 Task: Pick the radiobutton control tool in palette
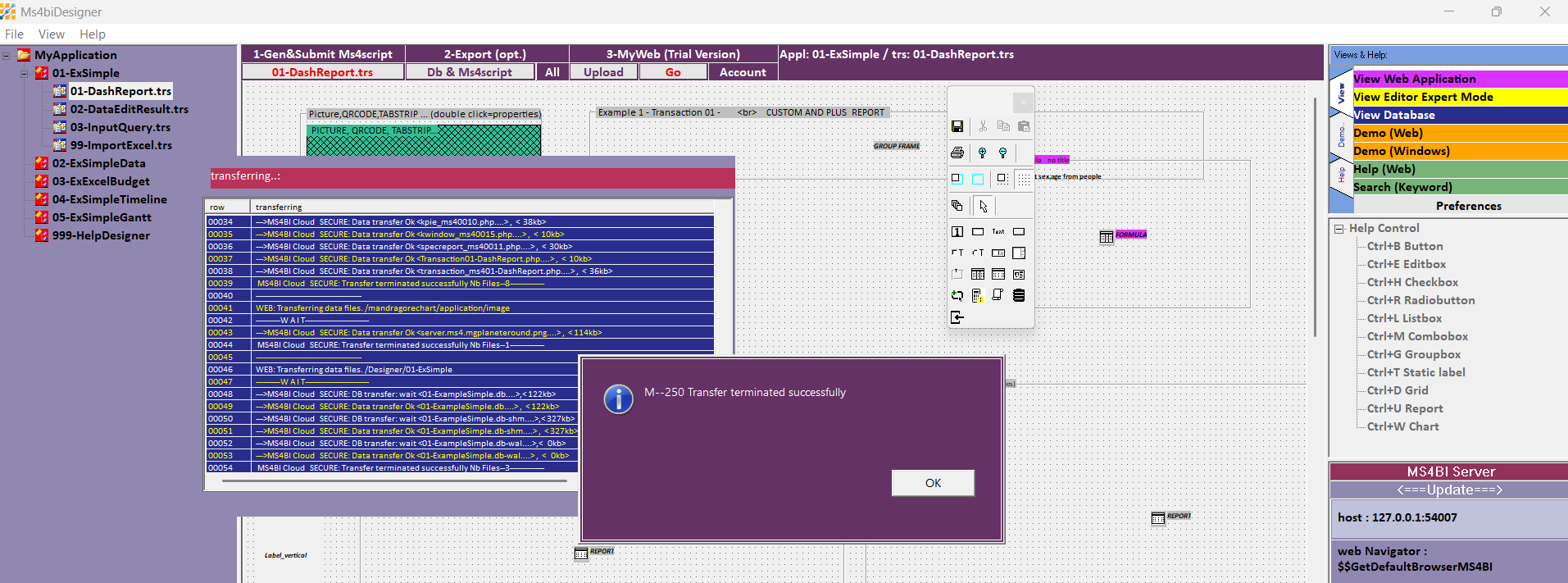(x=978, y=253)
